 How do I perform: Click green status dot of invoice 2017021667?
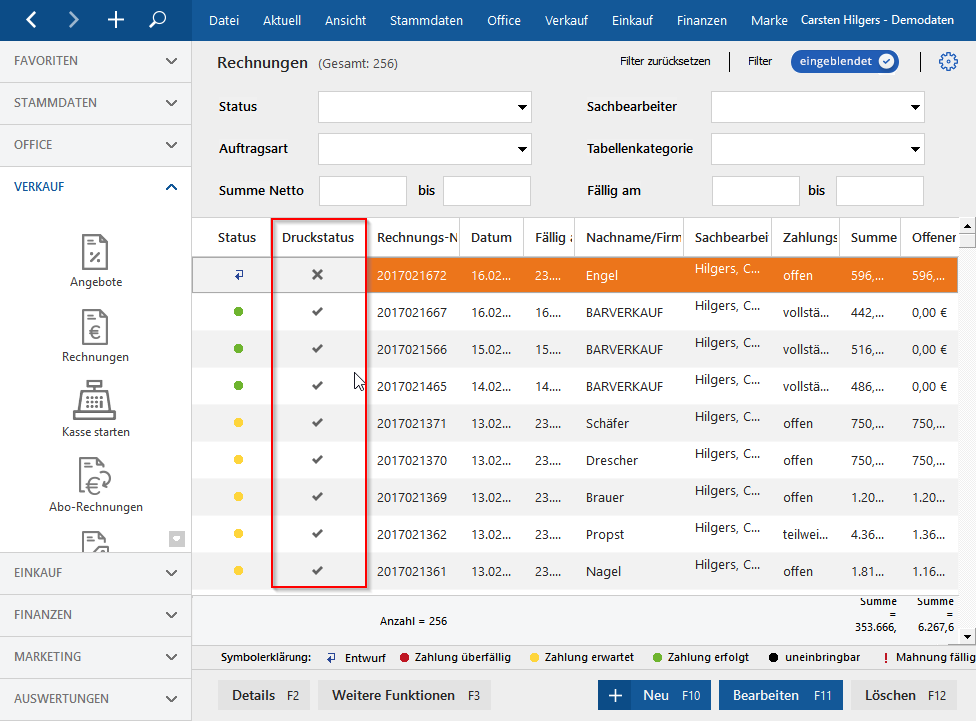pos(238,312)
